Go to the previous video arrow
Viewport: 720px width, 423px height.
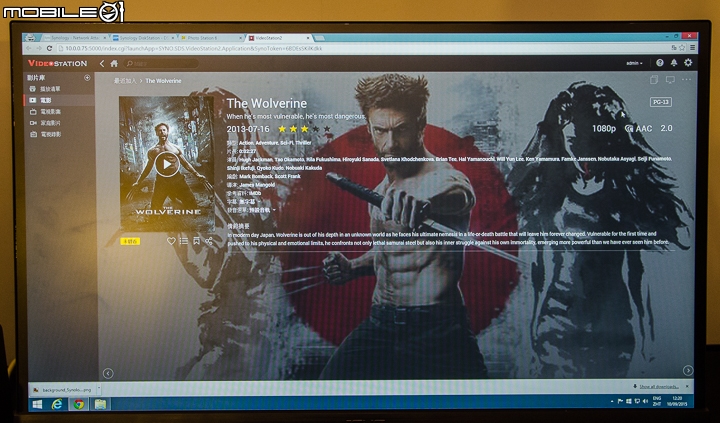point(108,373)
